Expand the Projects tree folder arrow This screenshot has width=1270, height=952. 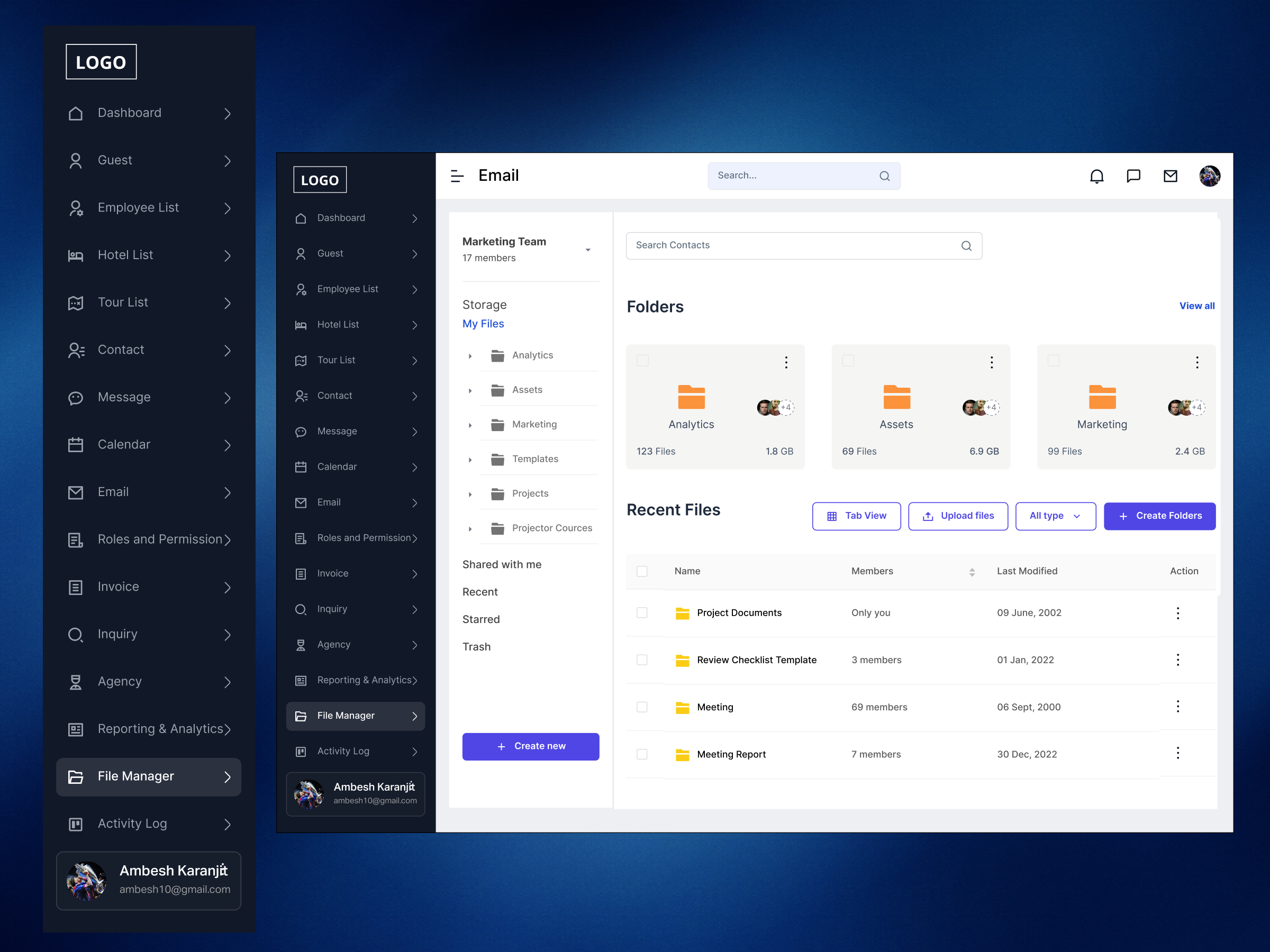(x=470, y=494)
